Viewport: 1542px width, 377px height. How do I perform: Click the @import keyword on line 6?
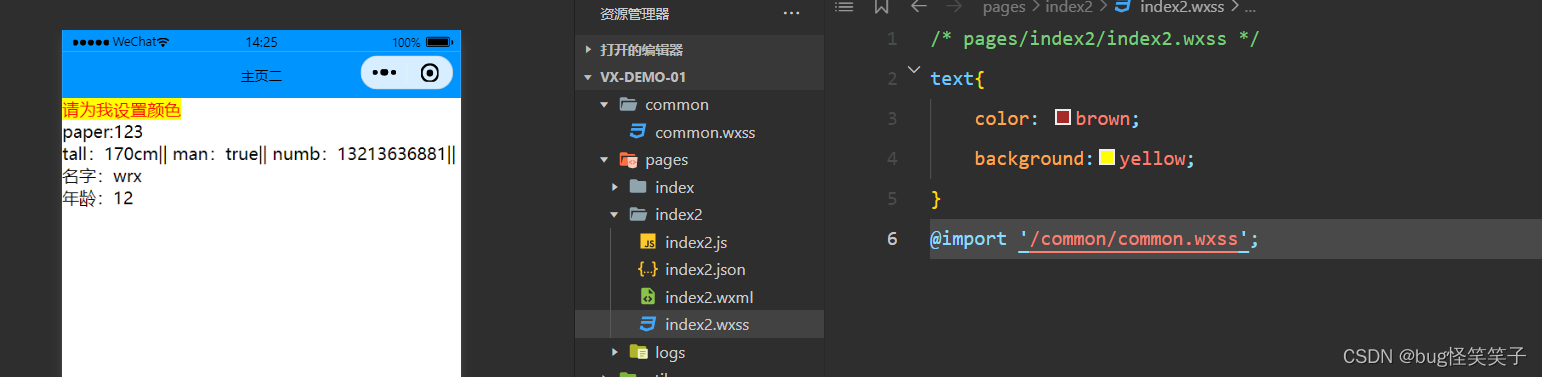[968, 239]
